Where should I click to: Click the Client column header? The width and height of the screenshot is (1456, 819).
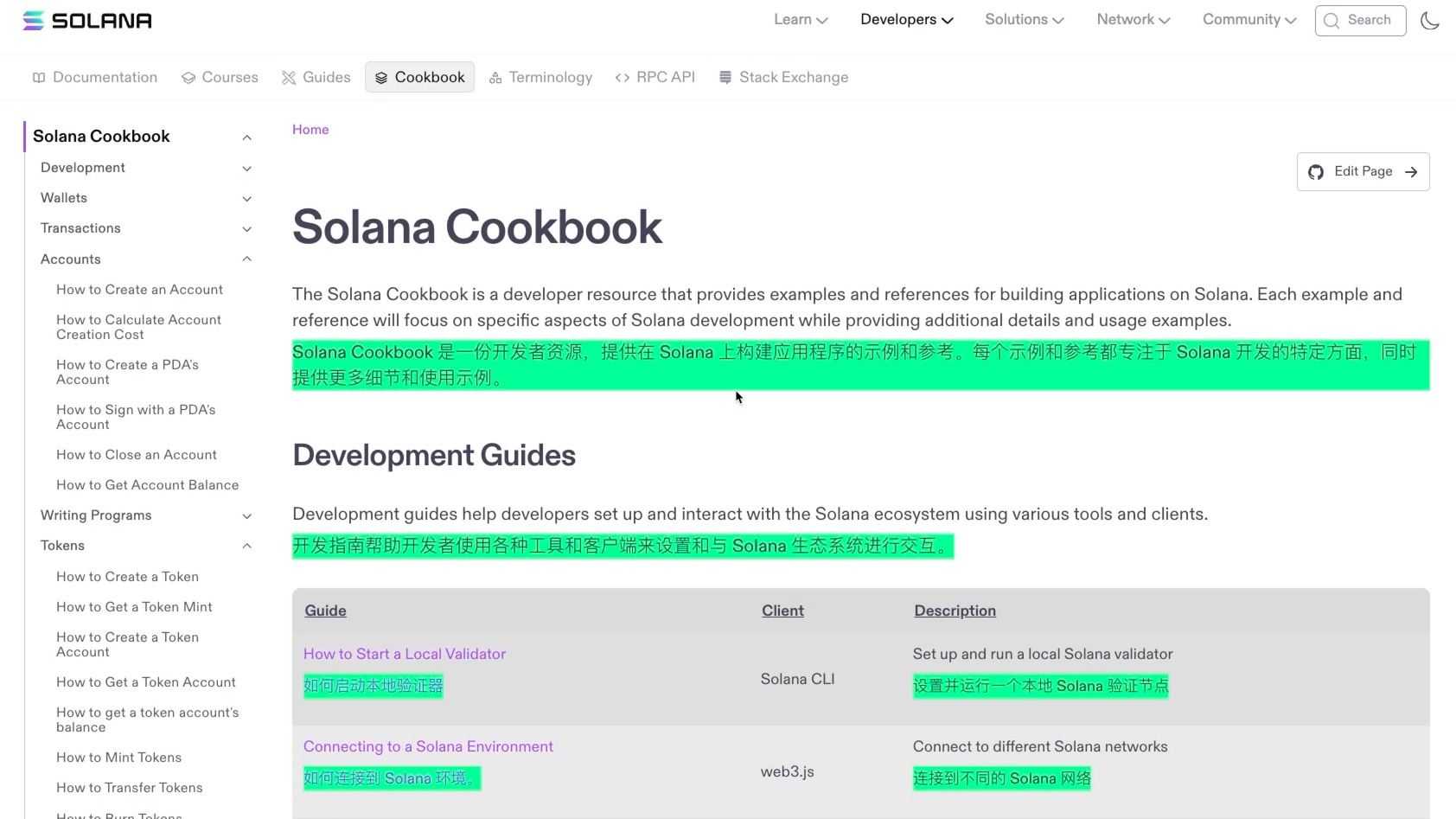782,611
